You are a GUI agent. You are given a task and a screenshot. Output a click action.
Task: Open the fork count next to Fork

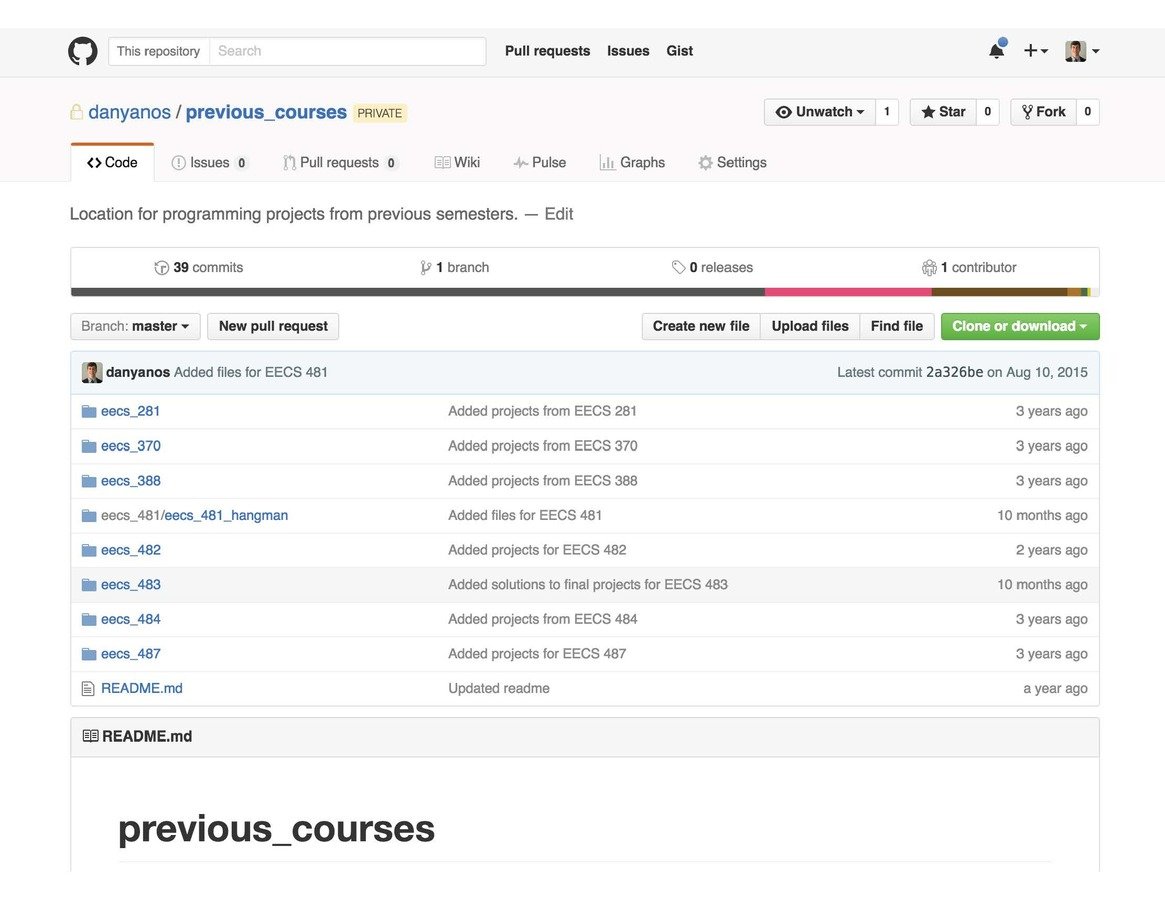1088,111
